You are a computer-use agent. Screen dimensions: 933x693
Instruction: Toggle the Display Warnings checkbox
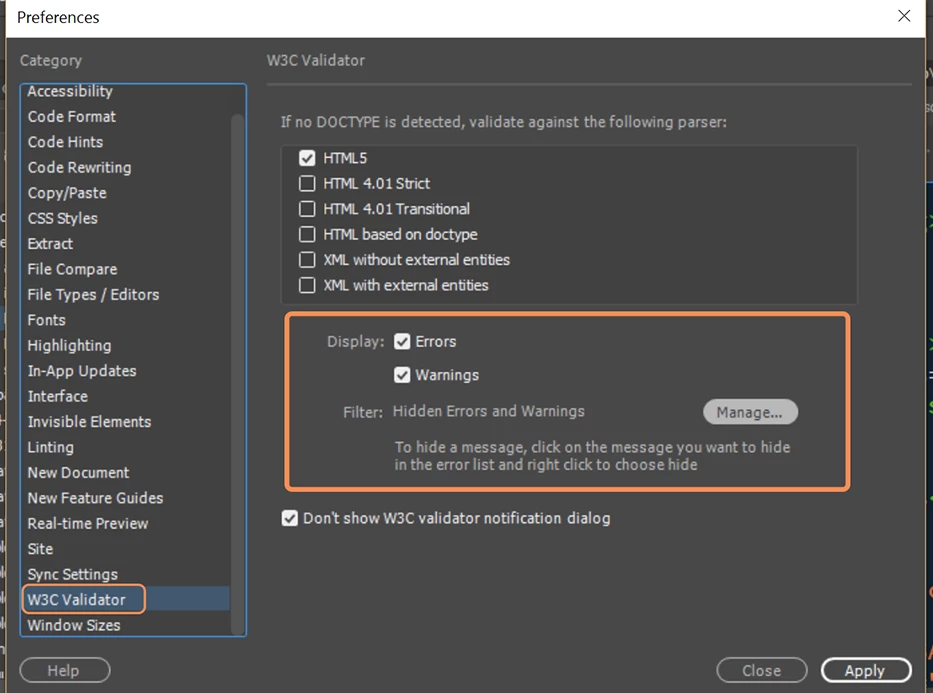coord(402,375)
